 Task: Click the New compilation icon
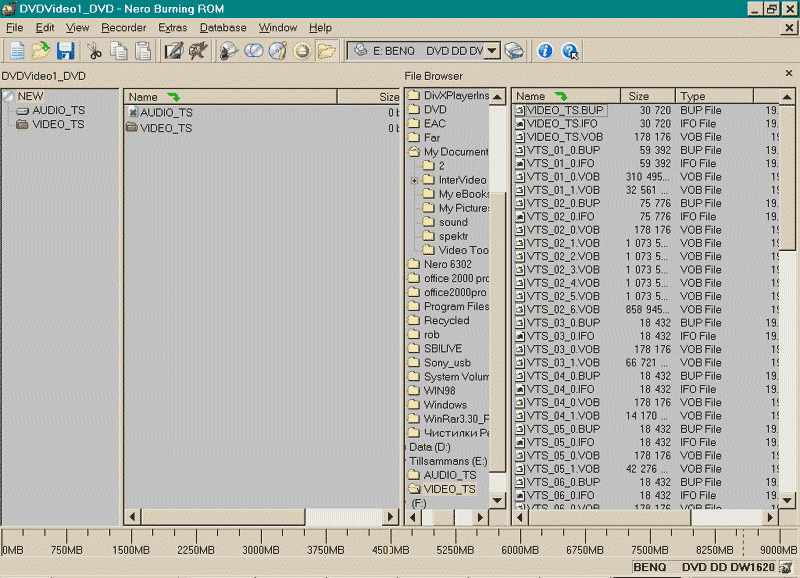17,51
